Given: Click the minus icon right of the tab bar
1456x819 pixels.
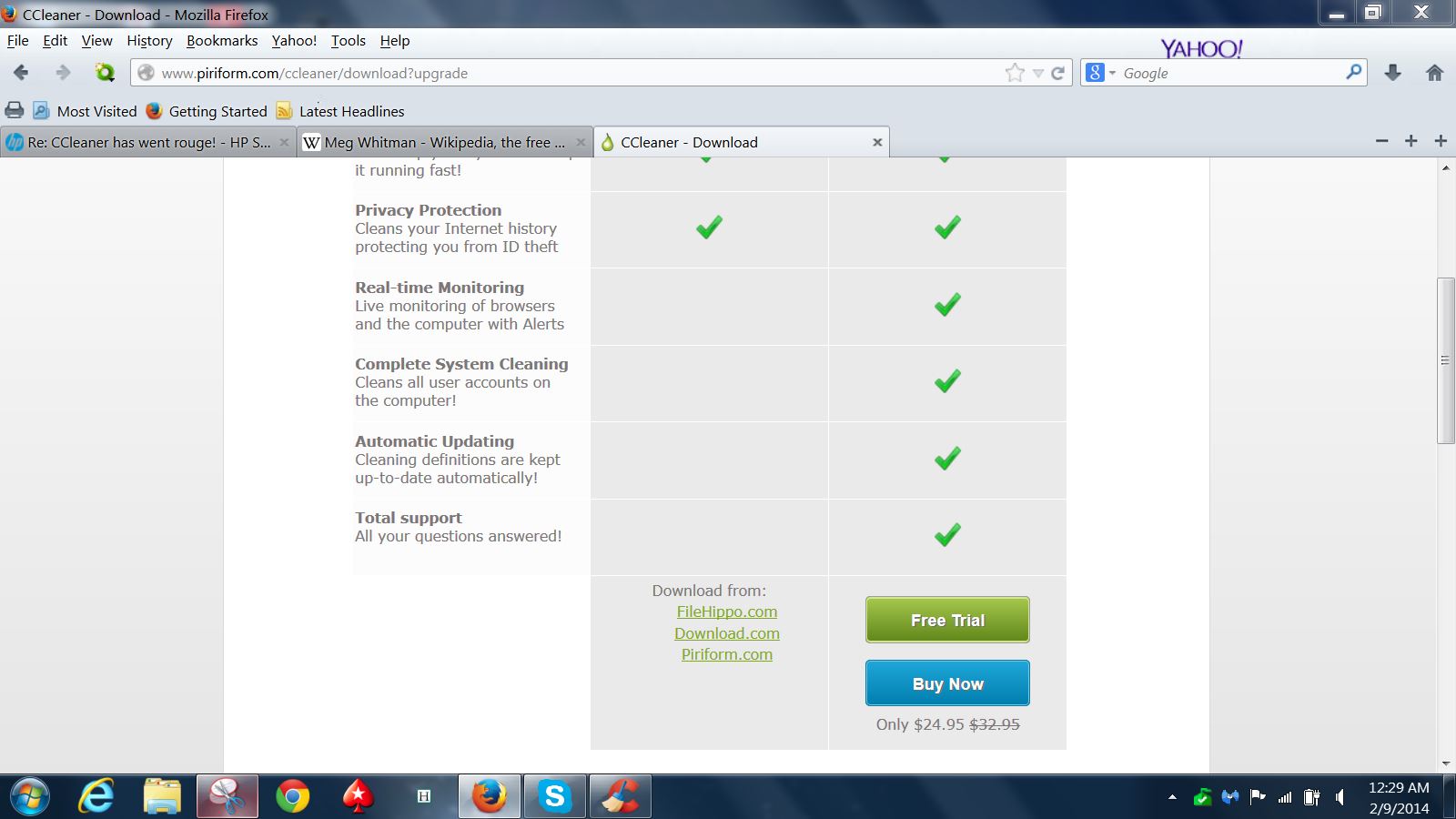Looking at the screenshot, I should click(x=1381, y=141).
